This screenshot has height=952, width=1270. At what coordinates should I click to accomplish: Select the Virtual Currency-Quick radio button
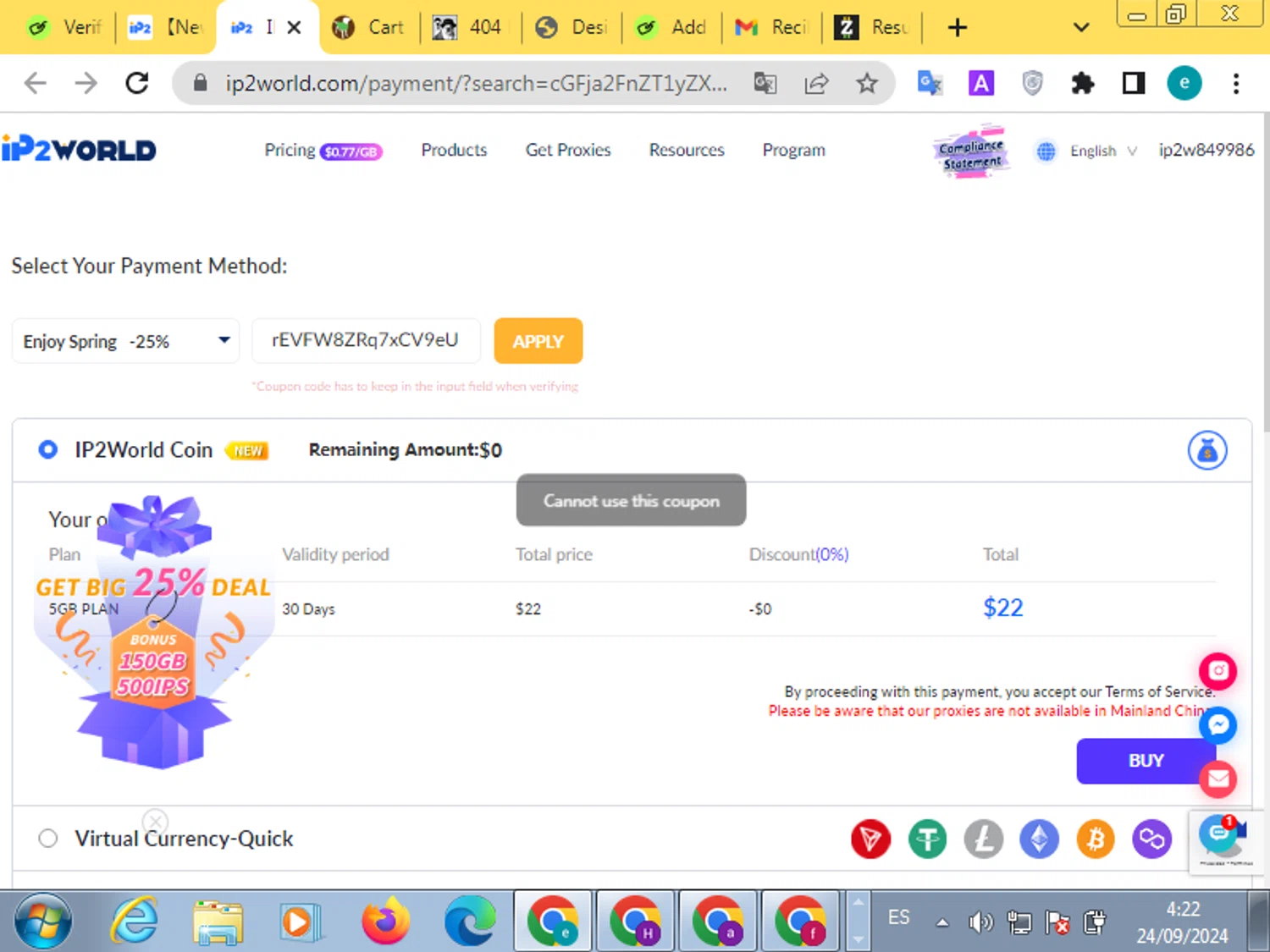tap(48, 838)
